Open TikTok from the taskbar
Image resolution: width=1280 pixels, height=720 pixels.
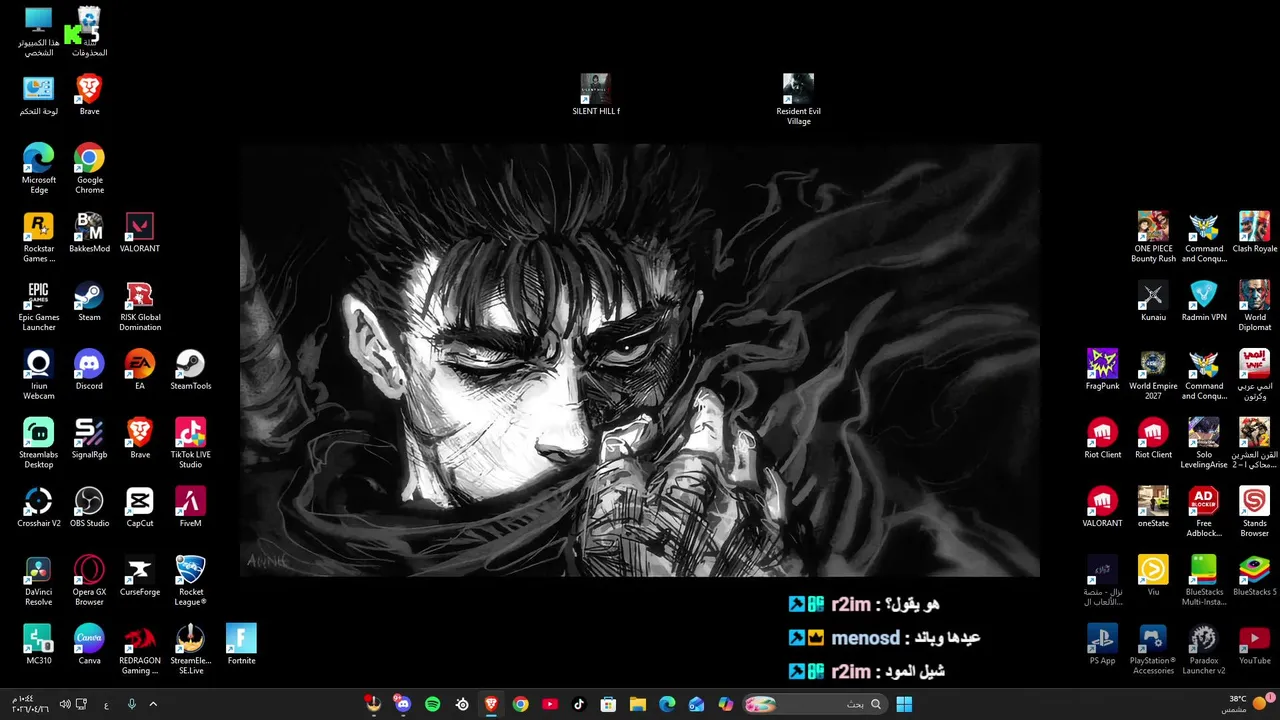tap(578, 704)
